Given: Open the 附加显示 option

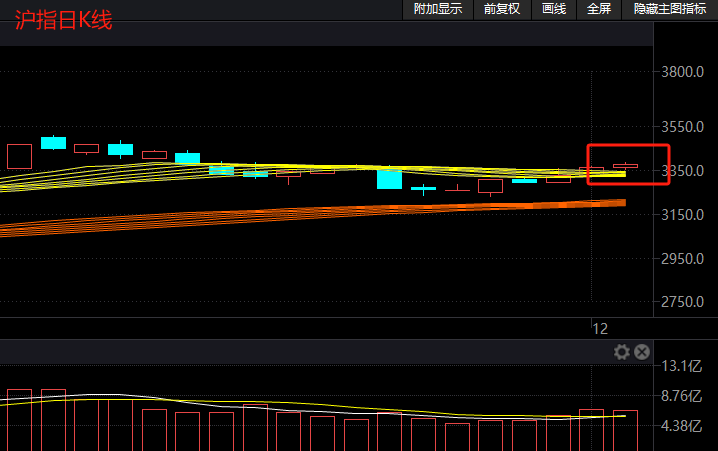Looking at the screenshot, I should [438, 9].
